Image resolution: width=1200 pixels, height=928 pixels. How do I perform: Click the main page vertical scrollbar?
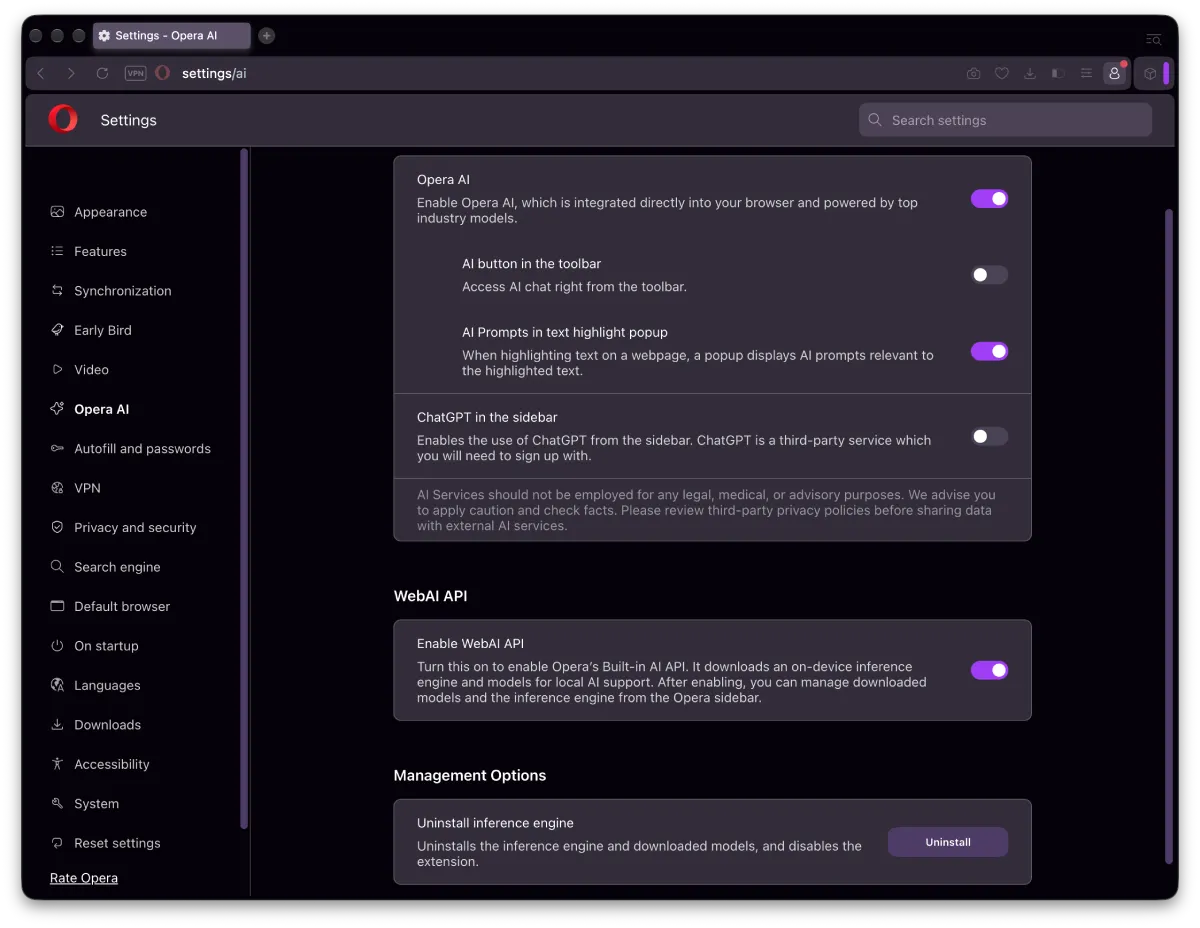point(1168,536)
